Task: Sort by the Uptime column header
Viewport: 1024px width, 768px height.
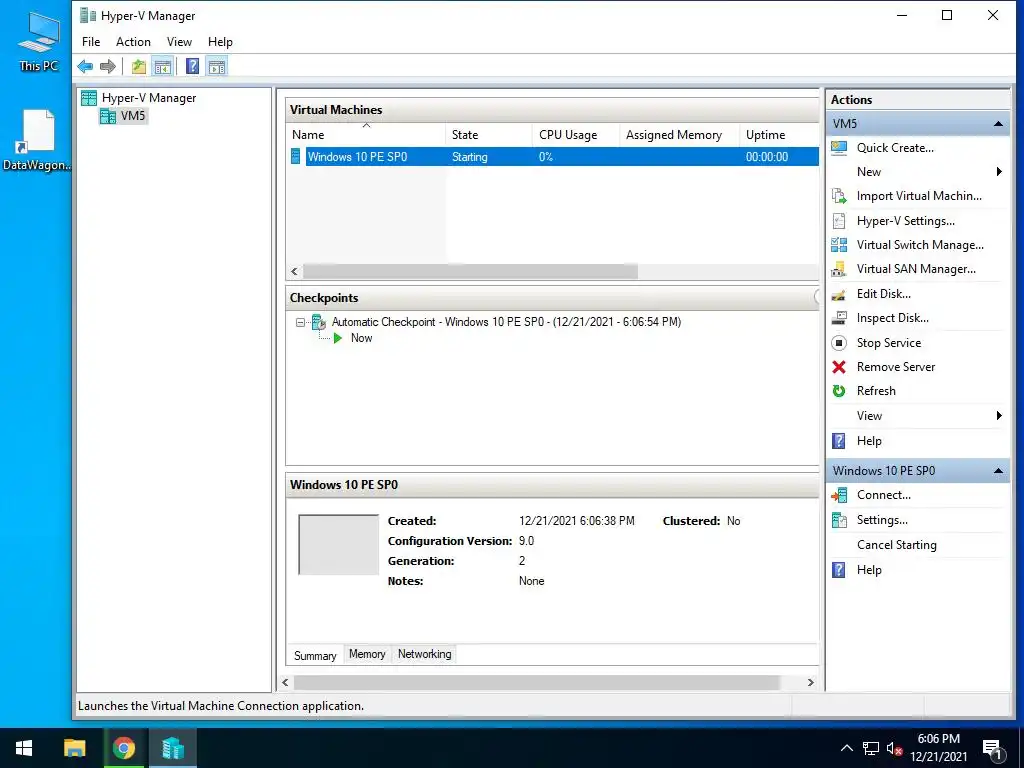Action: pos(779,135)
